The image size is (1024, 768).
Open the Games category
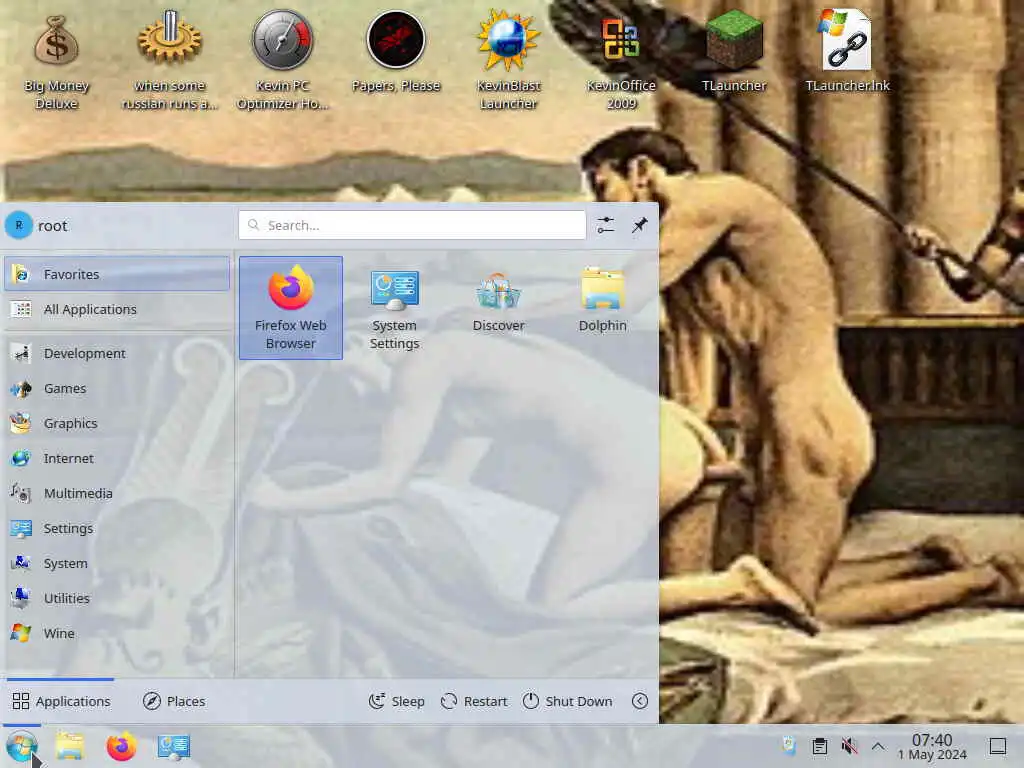117,389
